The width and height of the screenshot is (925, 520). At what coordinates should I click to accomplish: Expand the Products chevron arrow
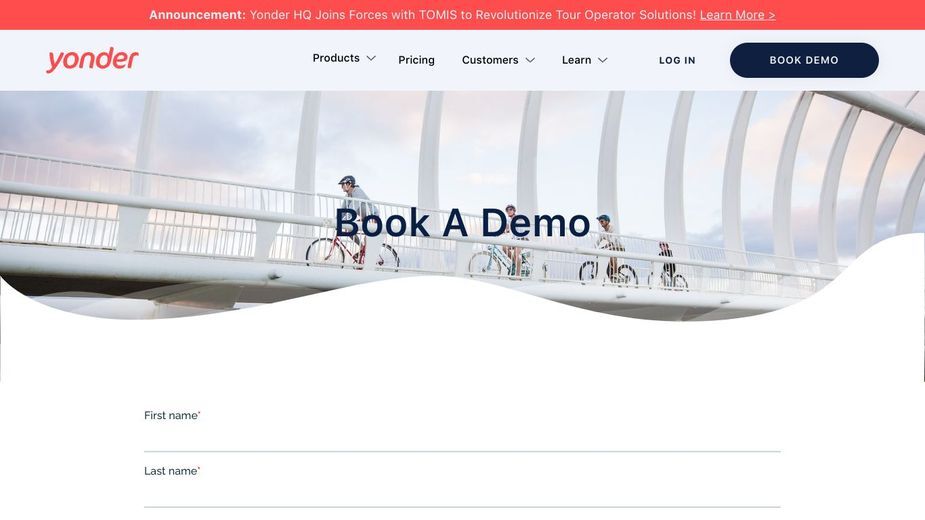(371, 58)
